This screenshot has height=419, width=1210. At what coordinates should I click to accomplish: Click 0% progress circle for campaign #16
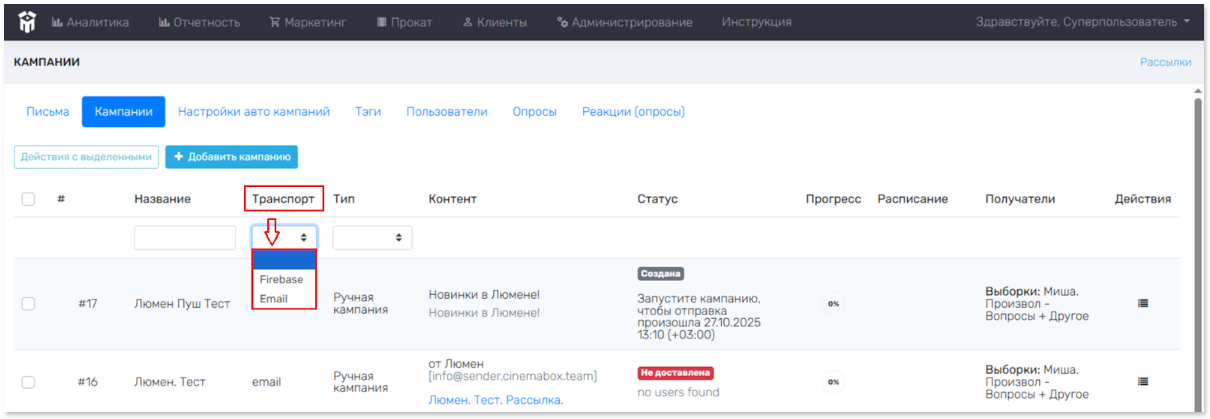[x=833, y=381]
